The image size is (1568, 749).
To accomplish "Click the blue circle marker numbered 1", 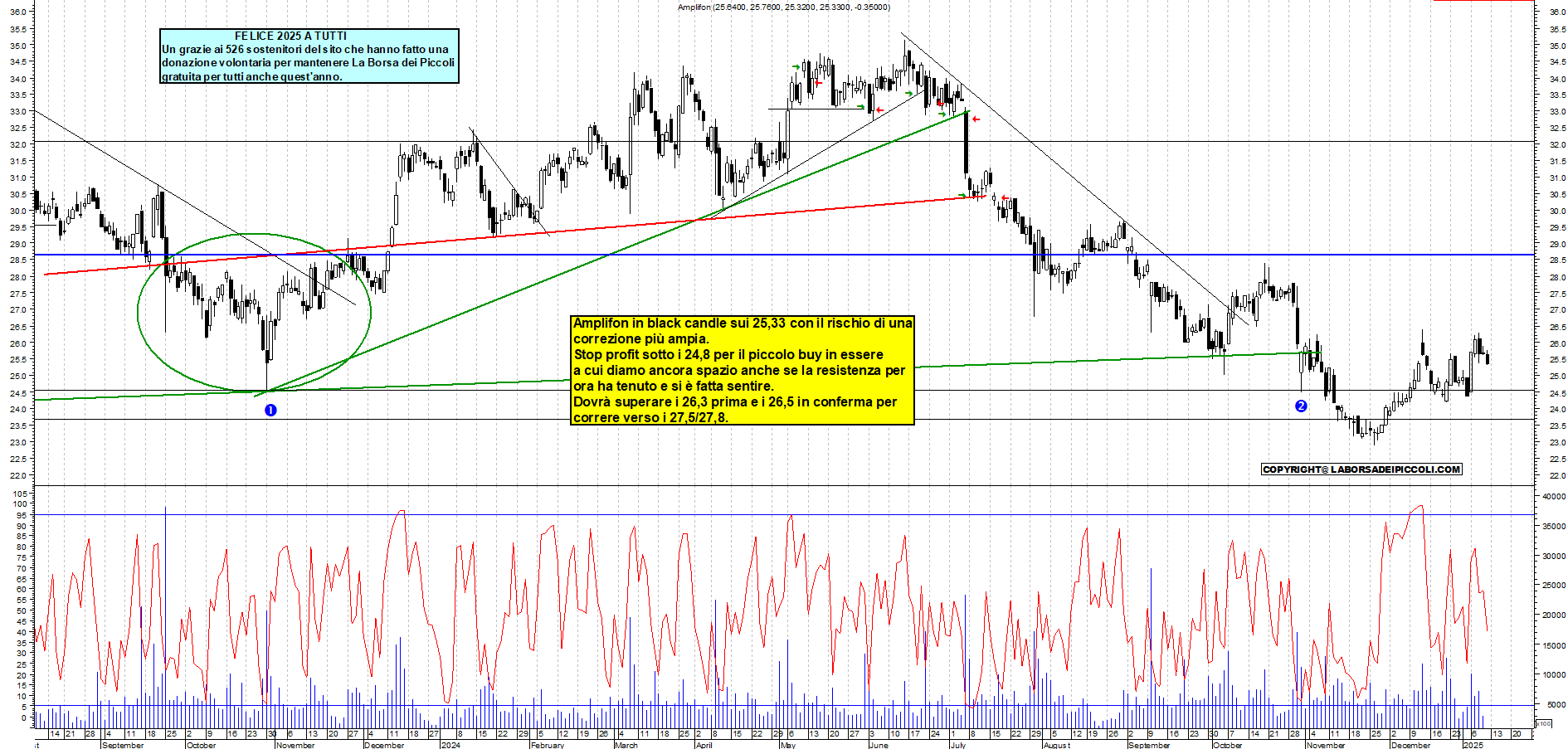I will pos(270,410).
